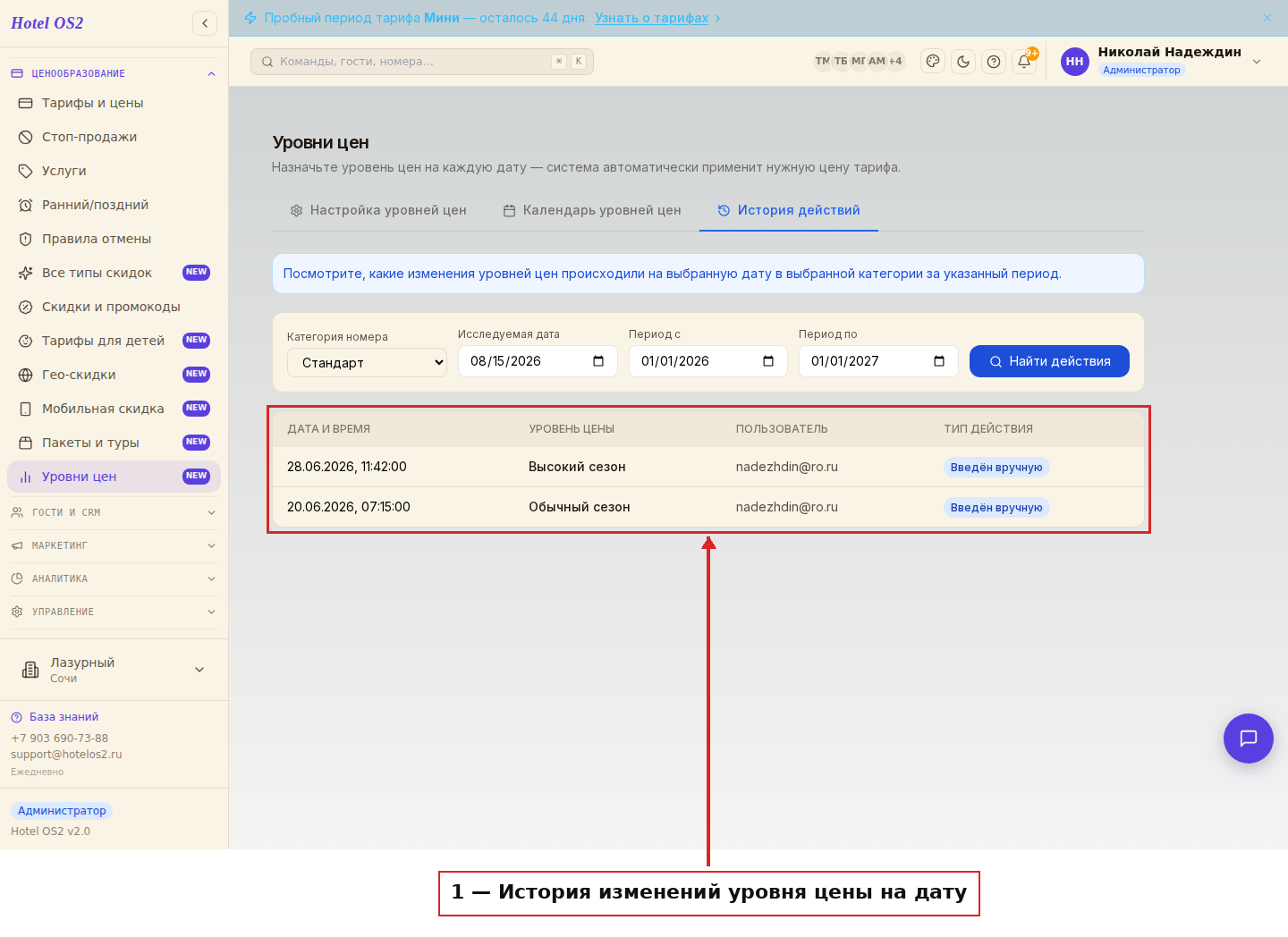This screenshot has width=1288, height=937.
Task: Open Правила отмены page
Action: (114, 239)
